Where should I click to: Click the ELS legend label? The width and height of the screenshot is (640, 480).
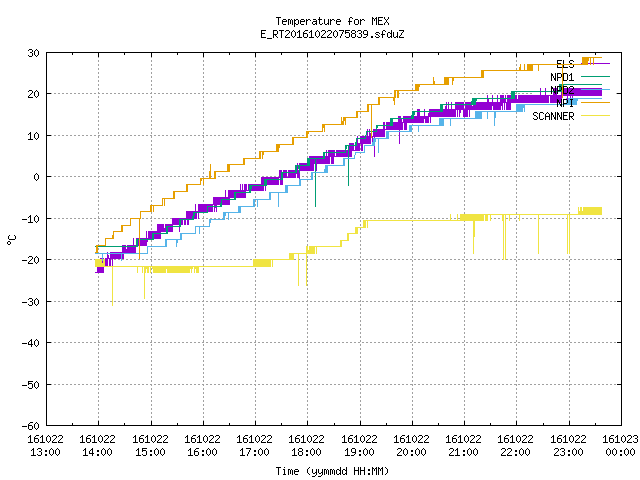(x=565, y=64)
